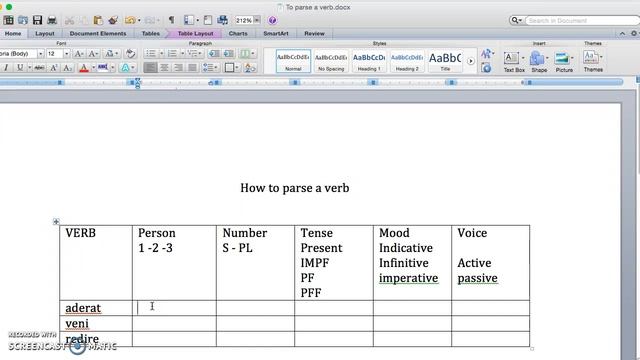The width and height of the screenshot is (640, 360).
Task: Toggle superscript formatting
Action: (53, 67)
